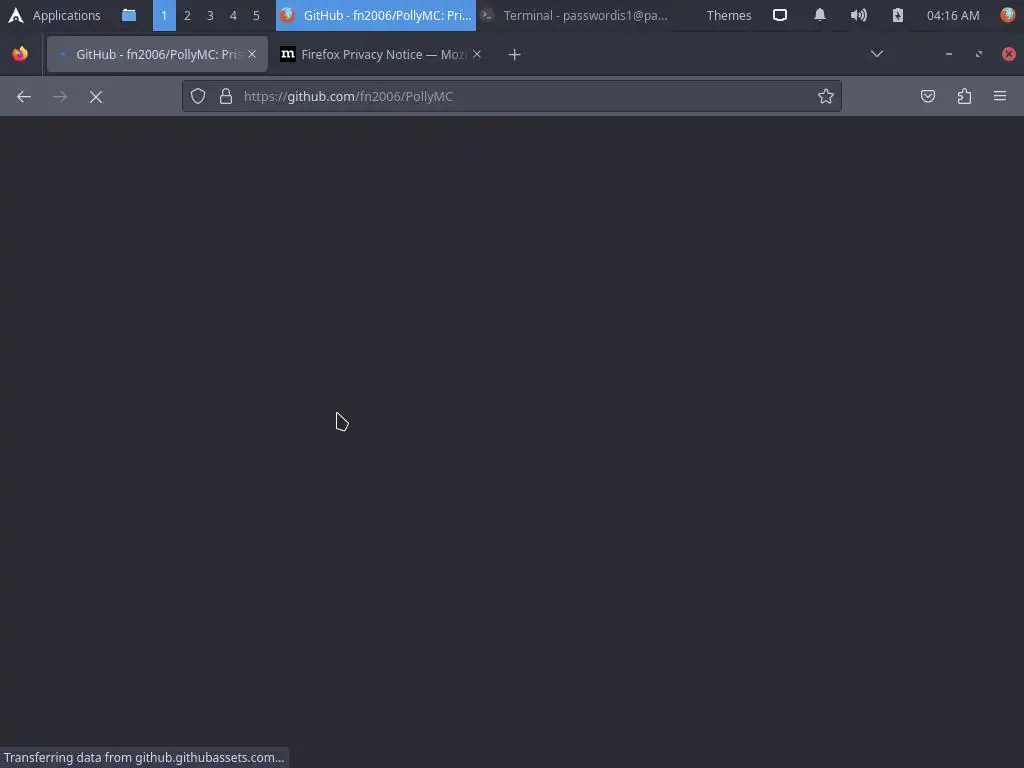Switch to workspace 4

(233, 15)
